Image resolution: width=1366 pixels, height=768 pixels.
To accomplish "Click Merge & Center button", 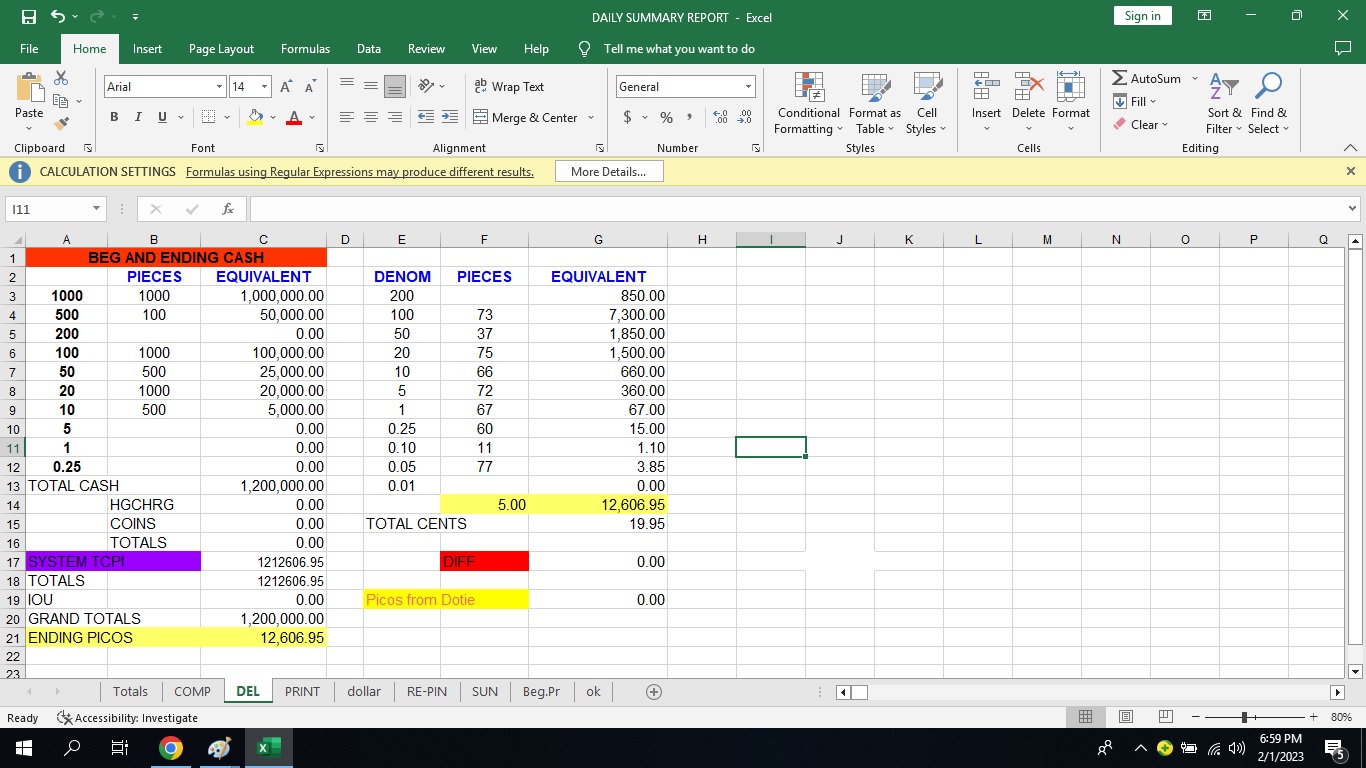I will tap(526, 118).
